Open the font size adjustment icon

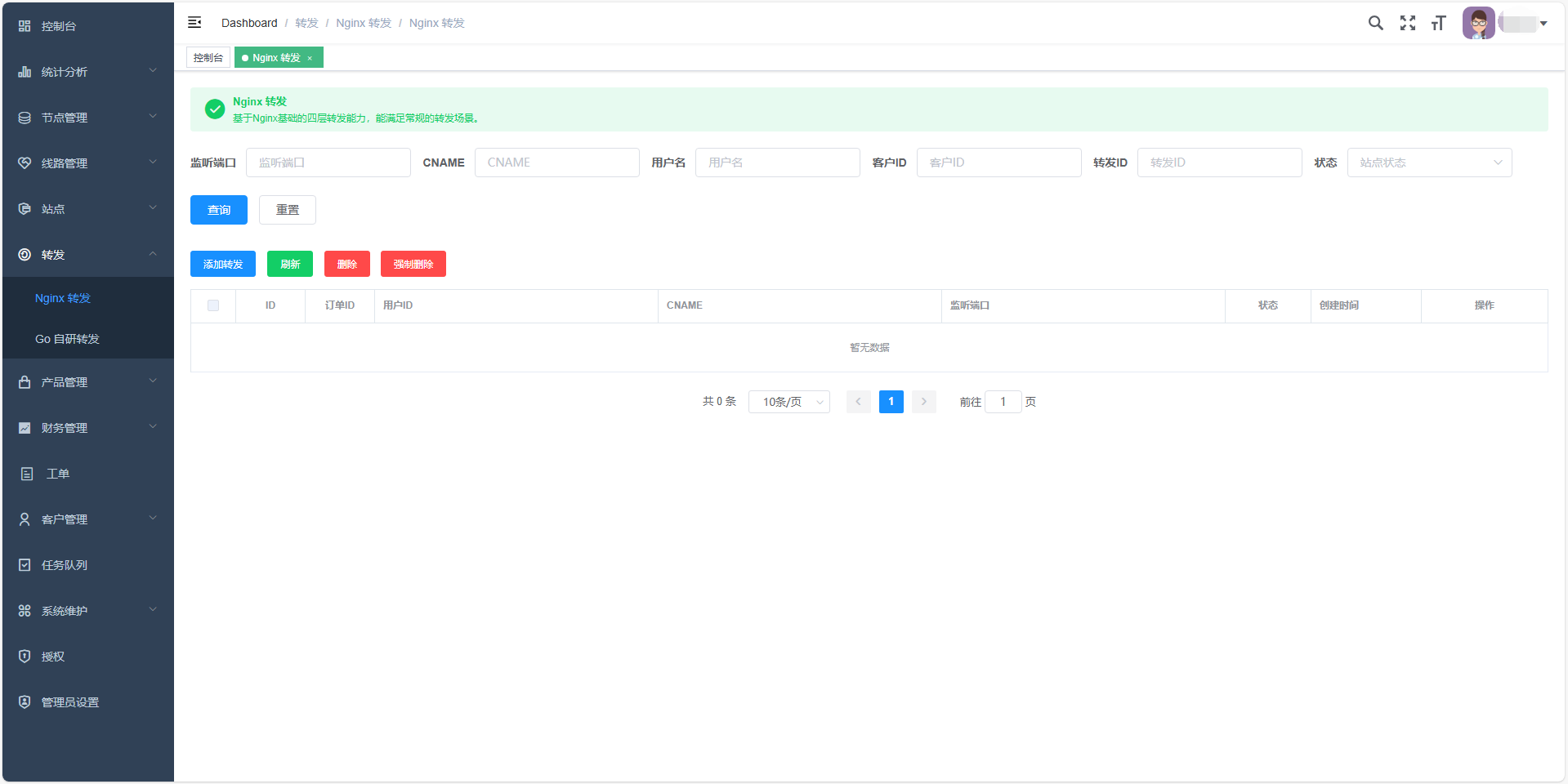coord(1438,23)
